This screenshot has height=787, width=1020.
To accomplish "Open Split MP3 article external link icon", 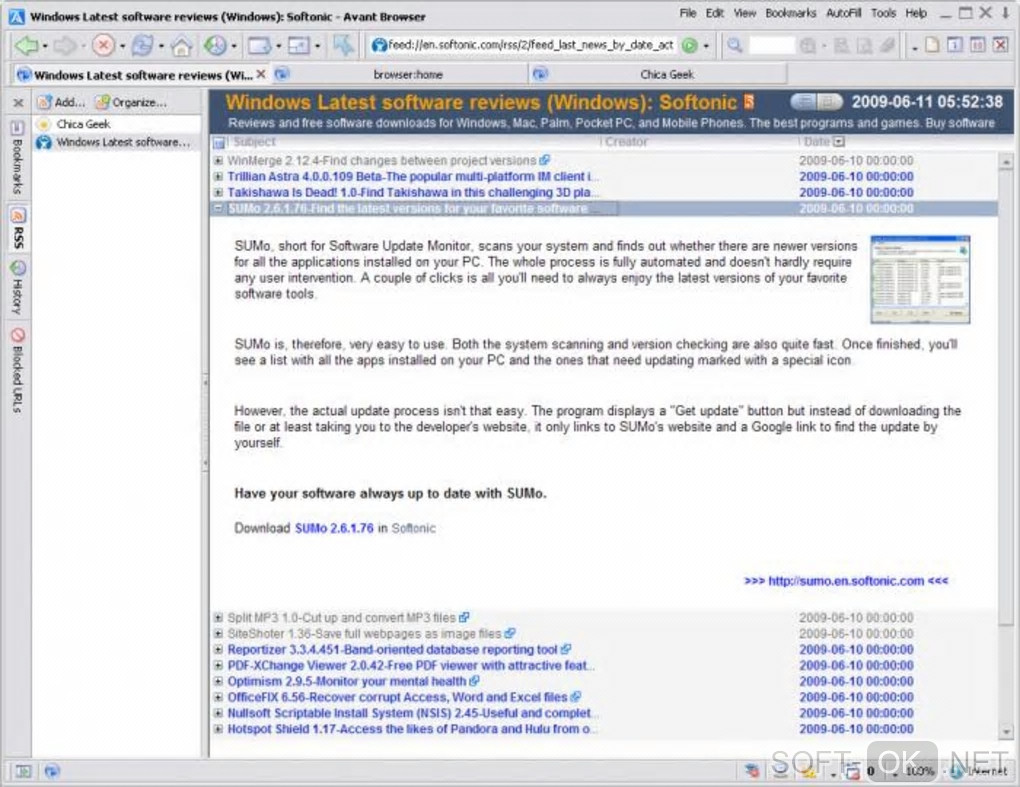I will (464, 617).
